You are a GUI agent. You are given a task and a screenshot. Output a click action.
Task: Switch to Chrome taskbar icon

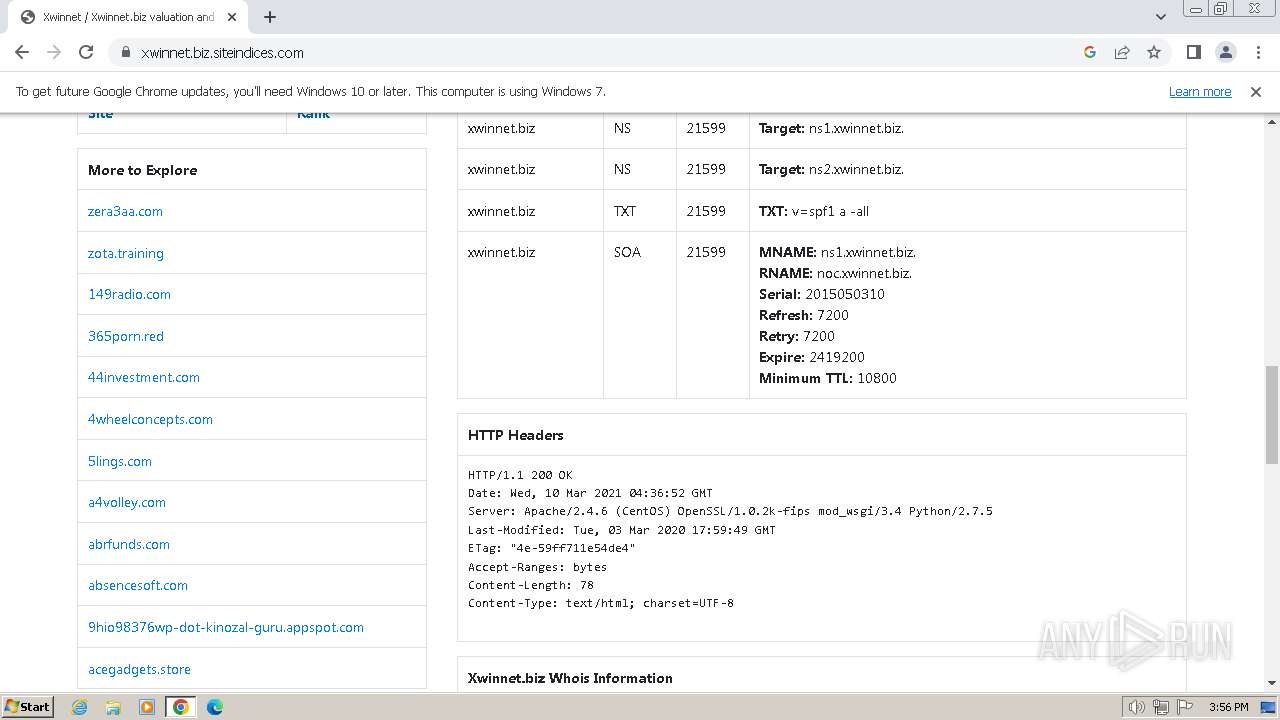pos(181,707)
